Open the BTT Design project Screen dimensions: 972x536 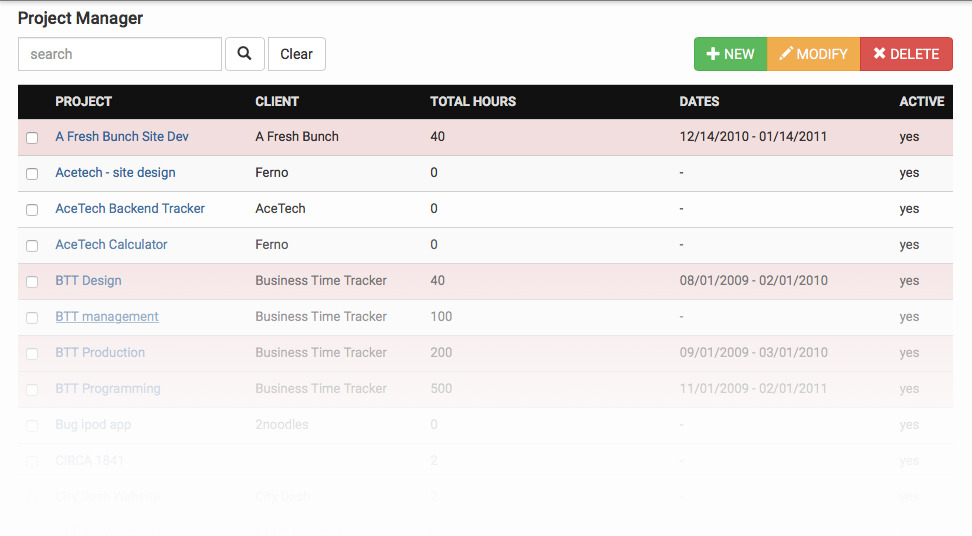[88, 281]
